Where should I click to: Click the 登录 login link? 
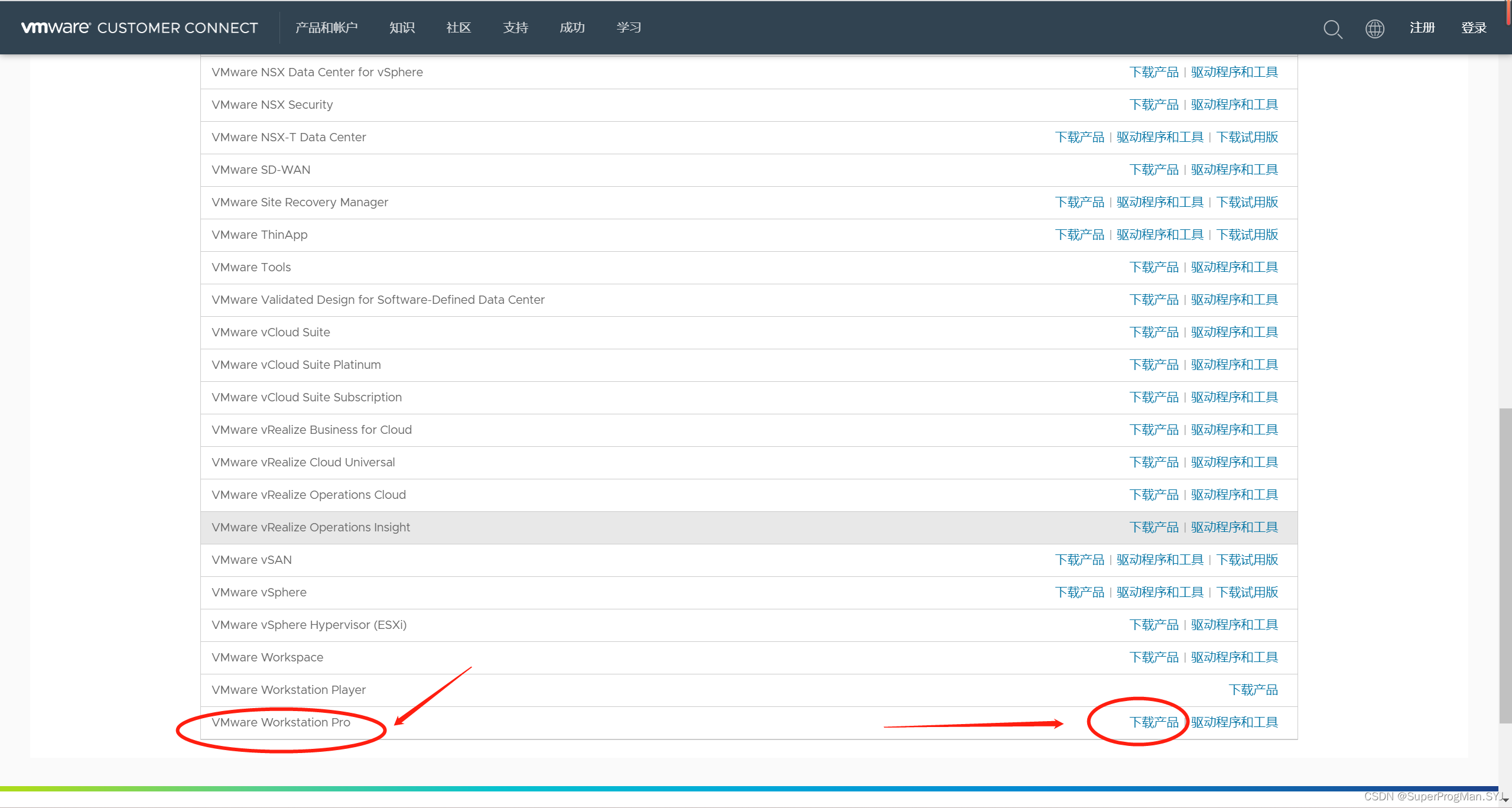click(x=1474, y=28)
